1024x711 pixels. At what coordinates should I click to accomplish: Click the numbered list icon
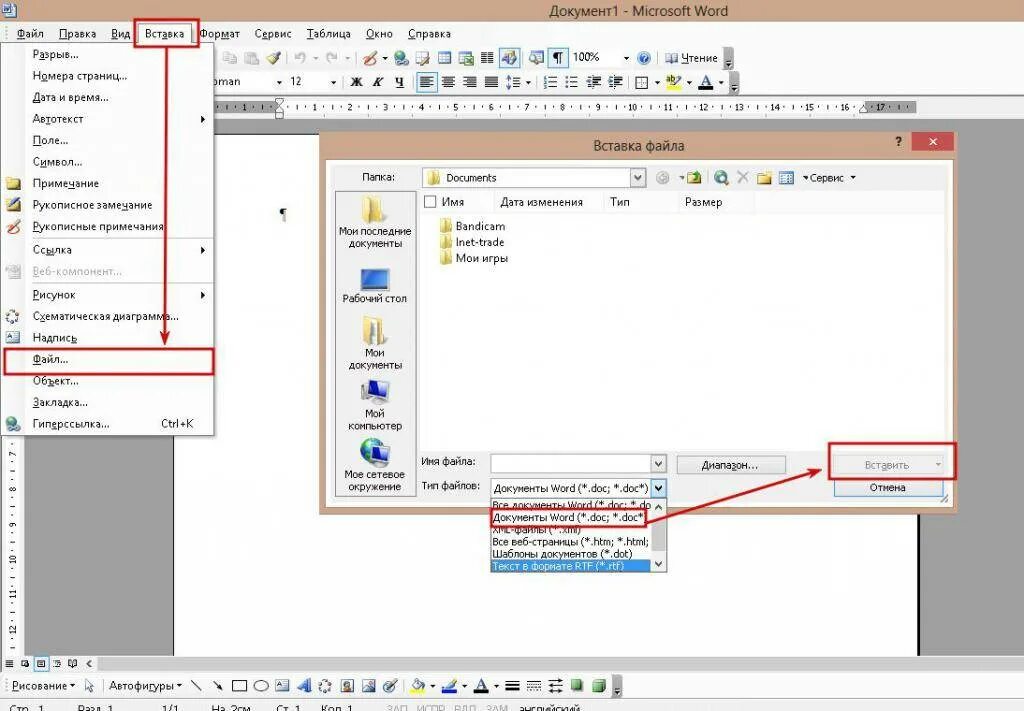pos(551,82)
